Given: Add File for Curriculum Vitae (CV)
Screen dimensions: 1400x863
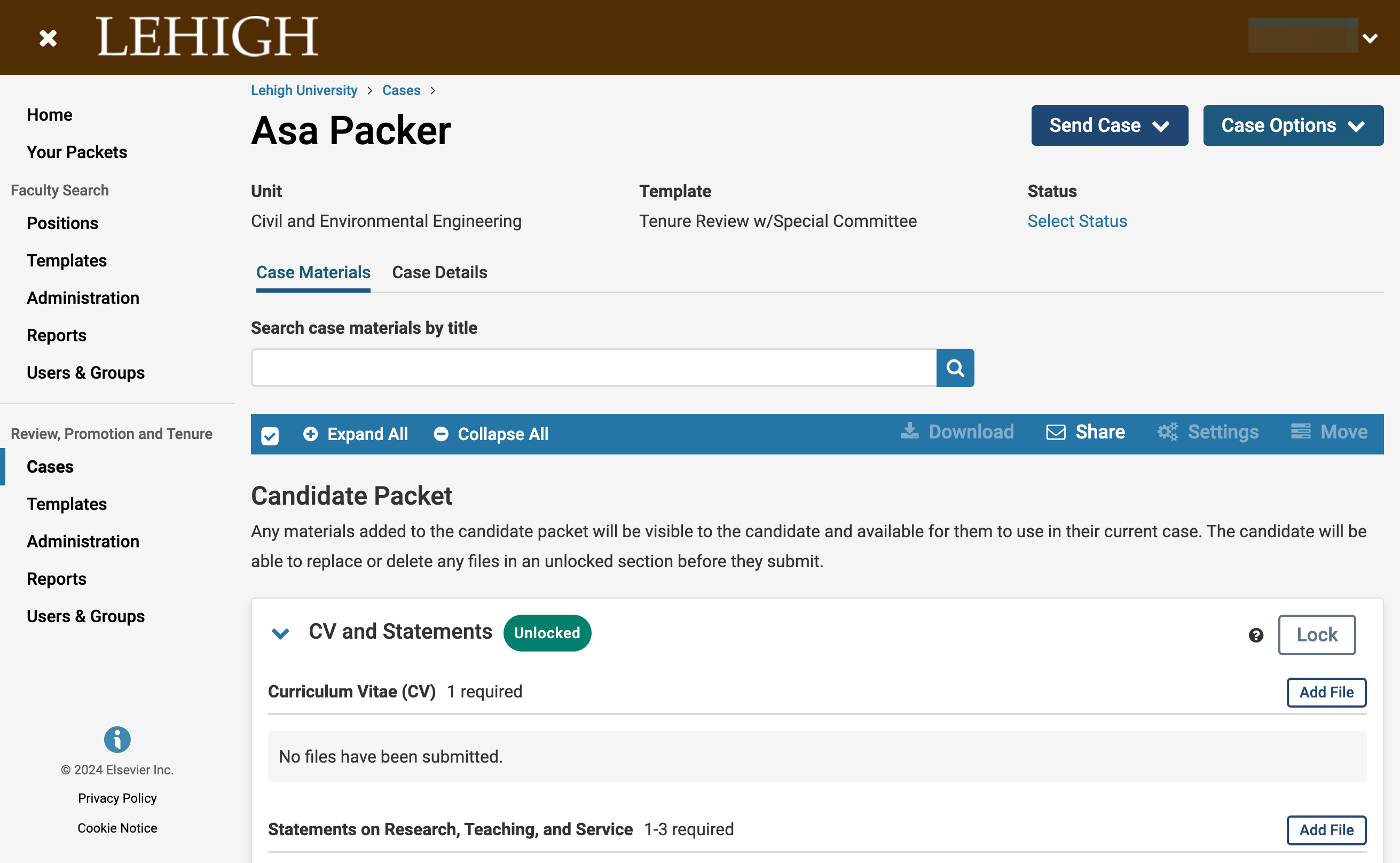Looking at the screenshot, I should [1326, 692].
